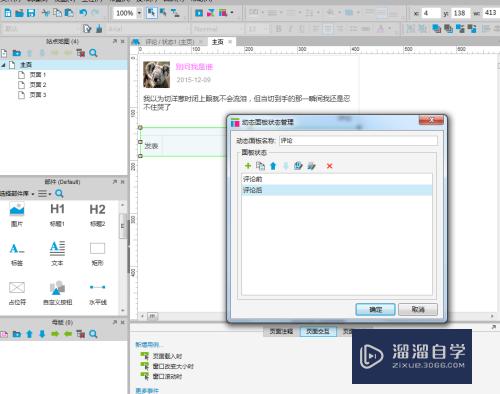Viewport: 500px width, 394px height.
Task: Click the edit state icon in the dialog
Action: (x=298, y=166)
